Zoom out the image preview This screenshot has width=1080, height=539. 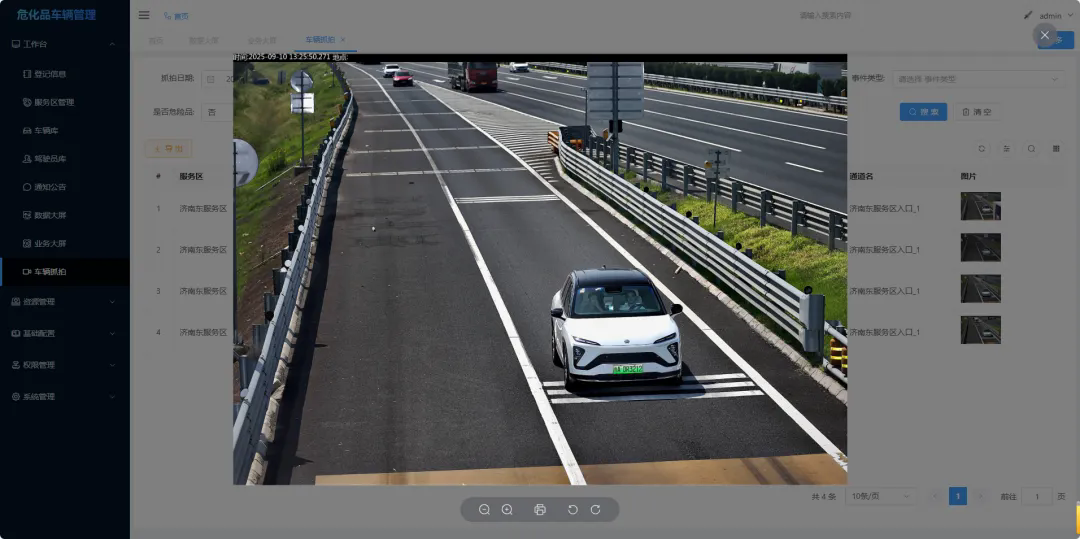pyautogui.click(x=484, y=510)
